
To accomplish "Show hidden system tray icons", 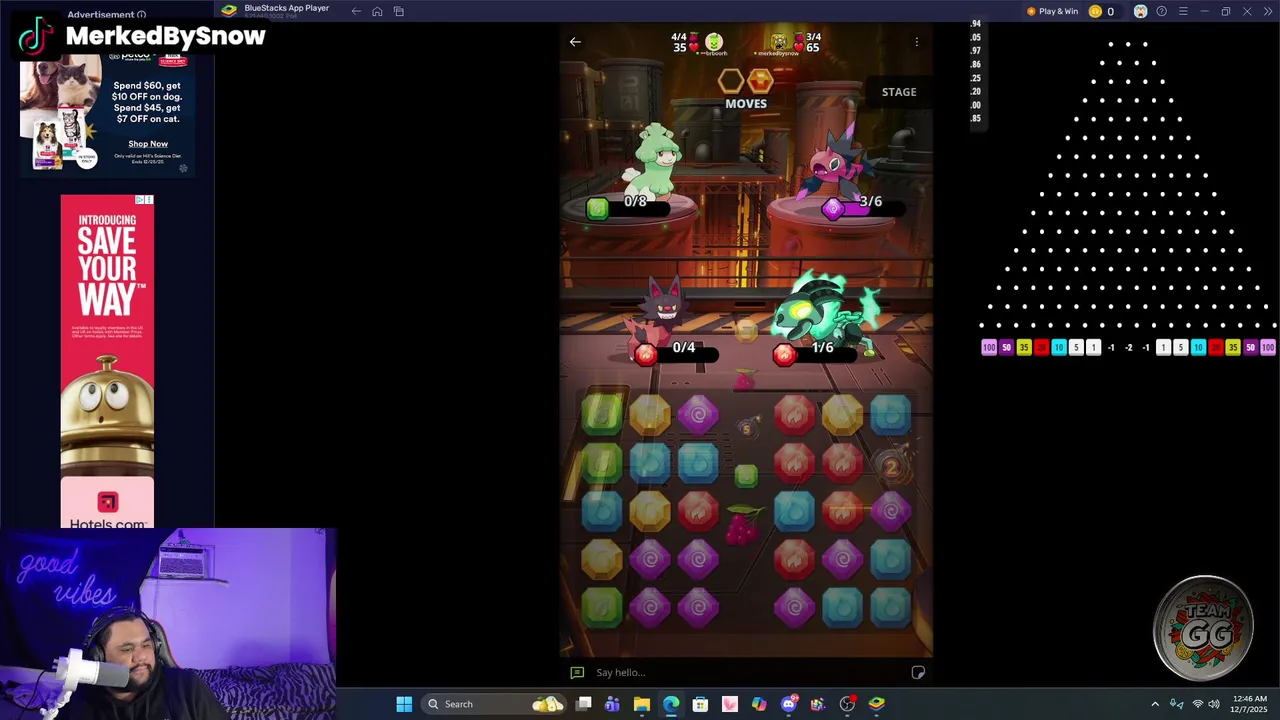I will [1155, 704].
